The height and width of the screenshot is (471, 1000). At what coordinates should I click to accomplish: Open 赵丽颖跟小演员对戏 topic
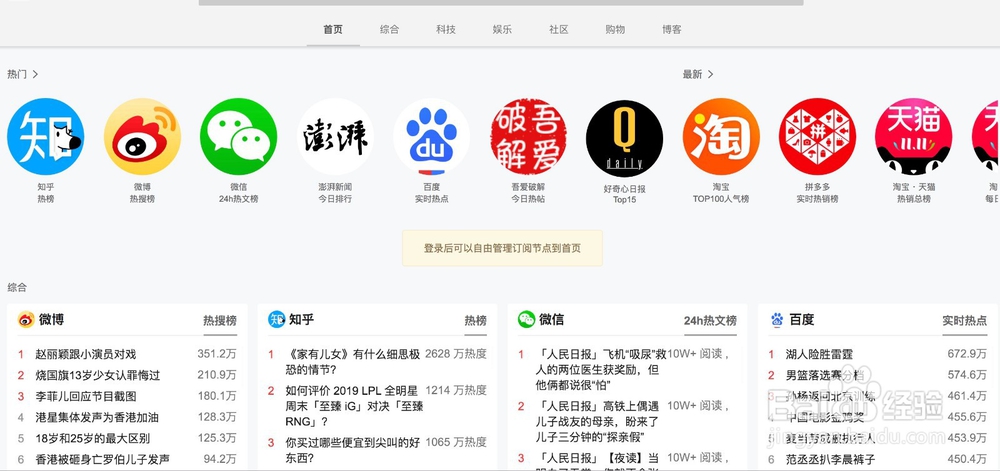[x=85, y=354]
